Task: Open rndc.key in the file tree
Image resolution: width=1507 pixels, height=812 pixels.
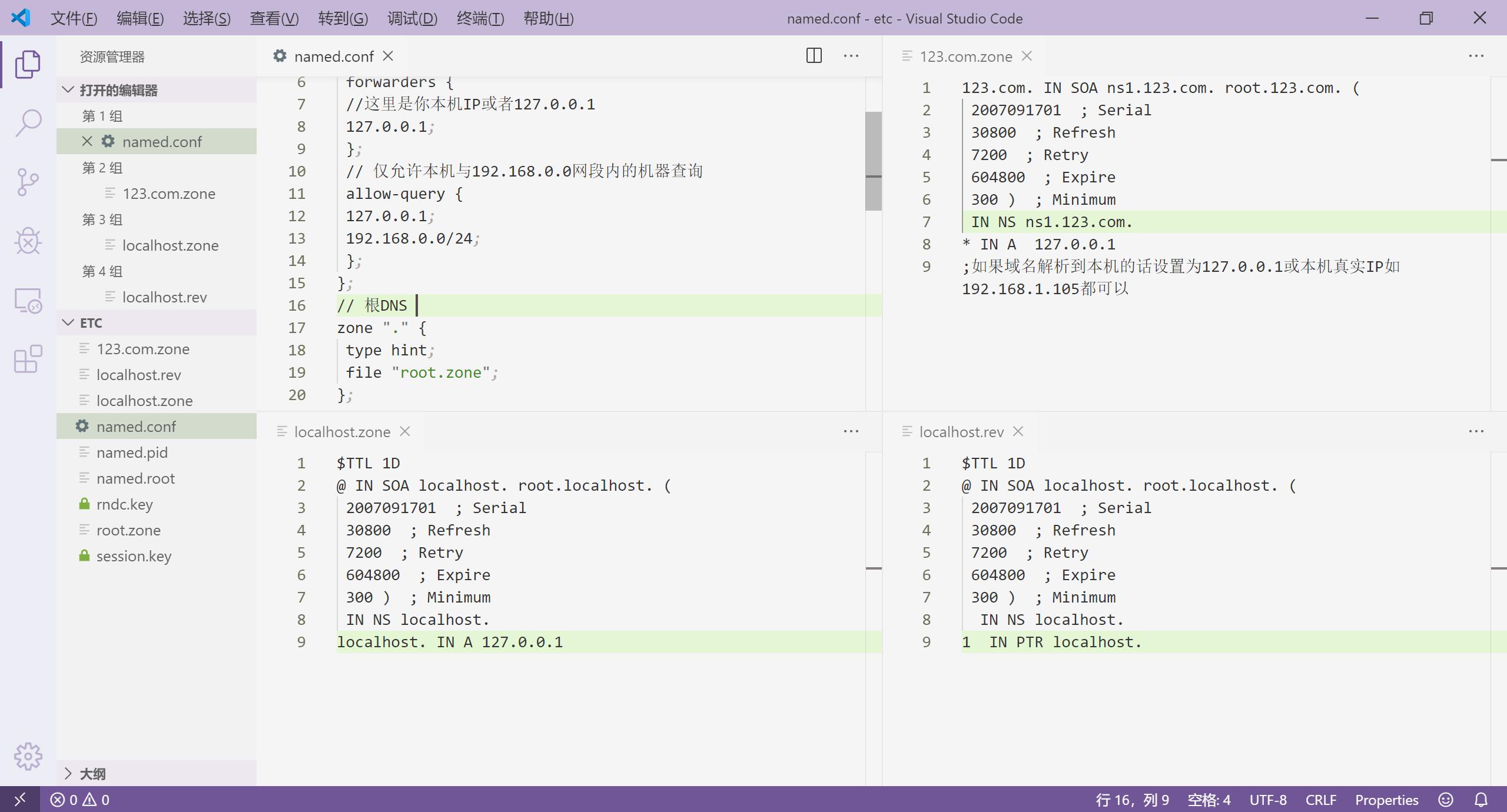Action: pos(124,504)
